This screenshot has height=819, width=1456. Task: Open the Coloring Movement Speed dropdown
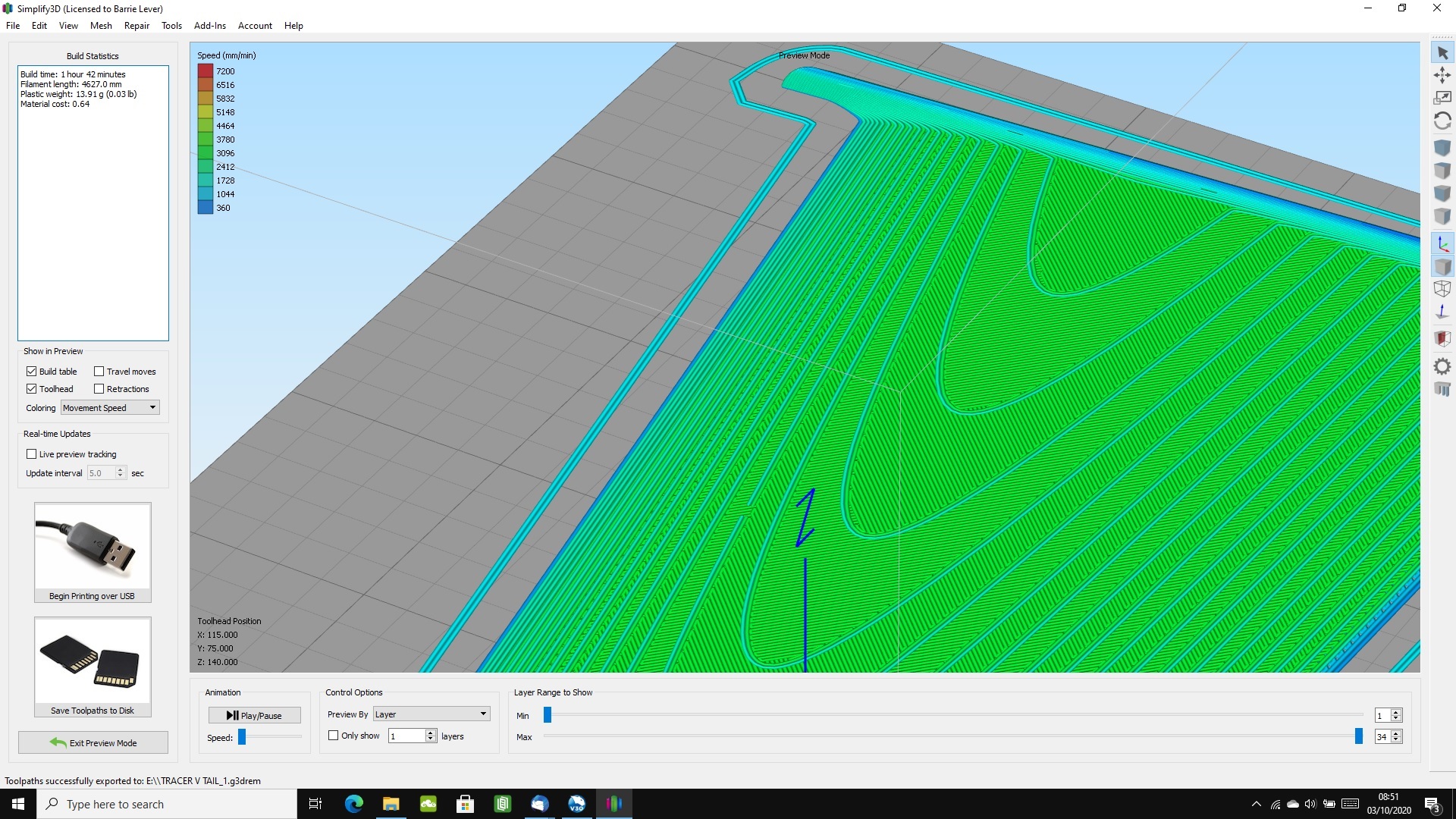[111, 408]
